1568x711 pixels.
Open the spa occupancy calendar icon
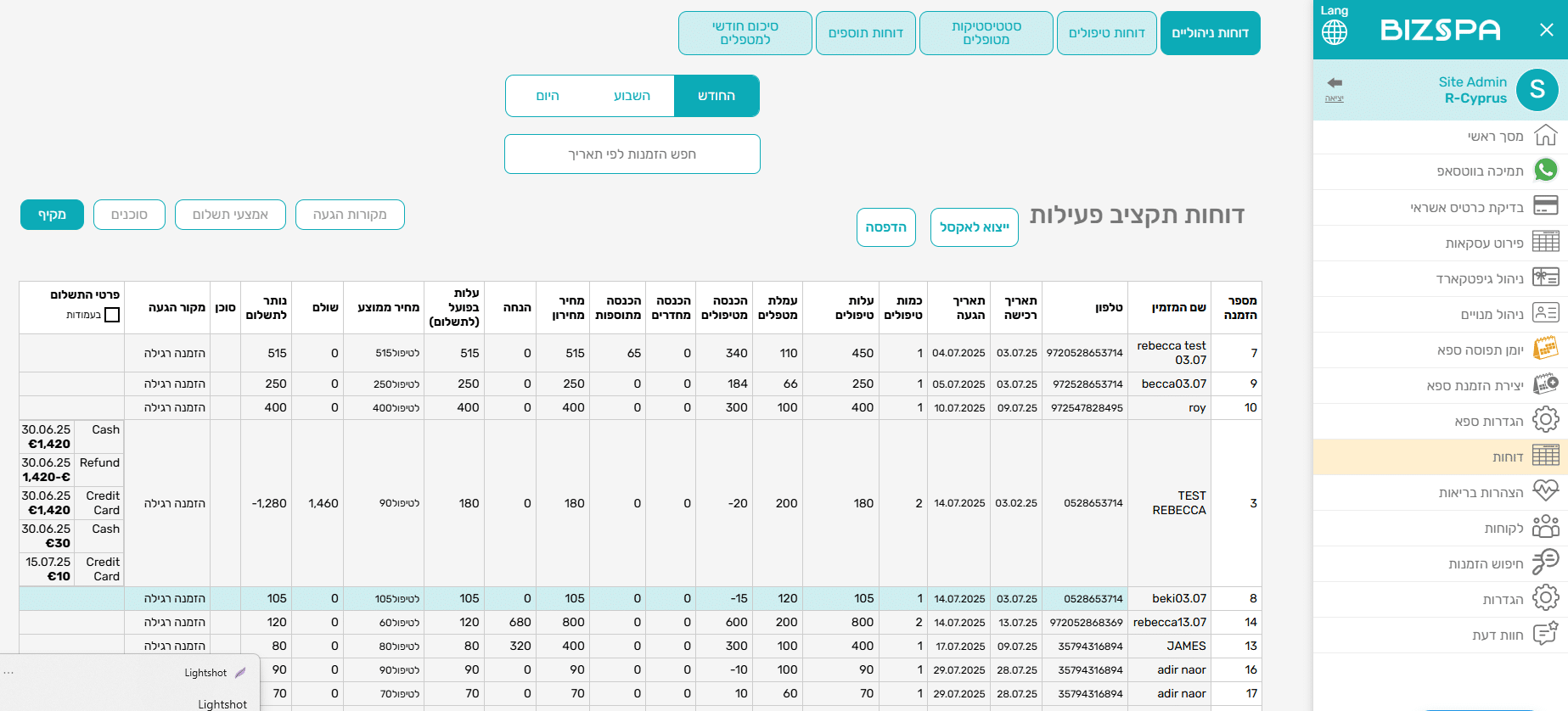pyautogui.click(x=1545, y=350)
